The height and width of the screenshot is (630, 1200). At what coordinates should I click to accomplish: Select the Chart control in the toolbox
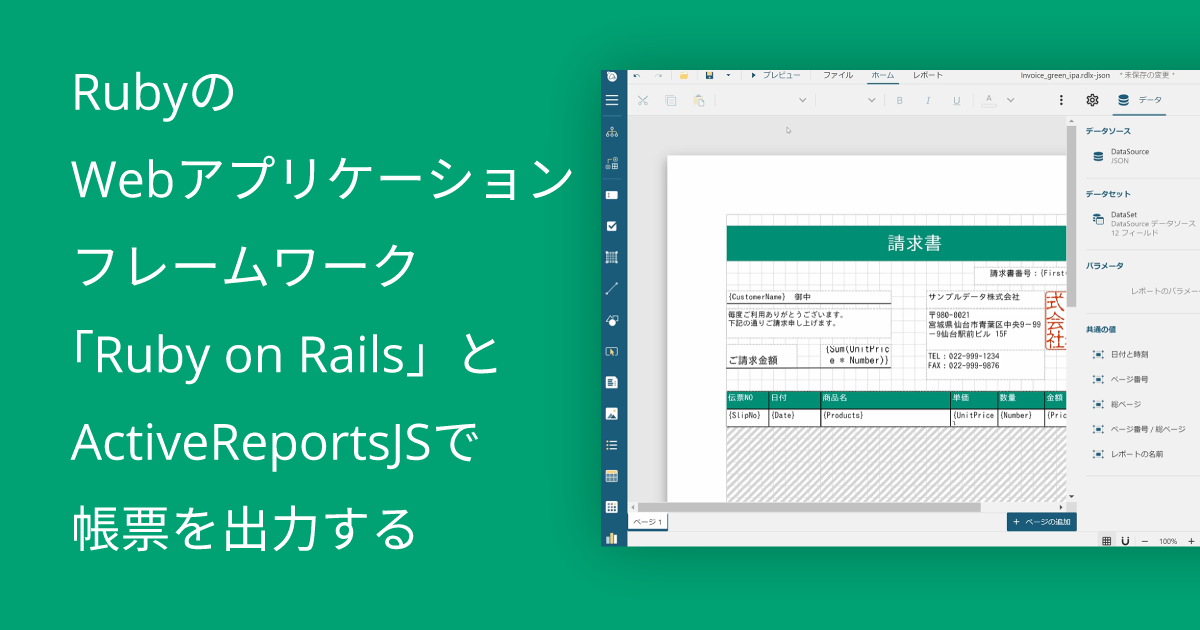tap(612, 538)
